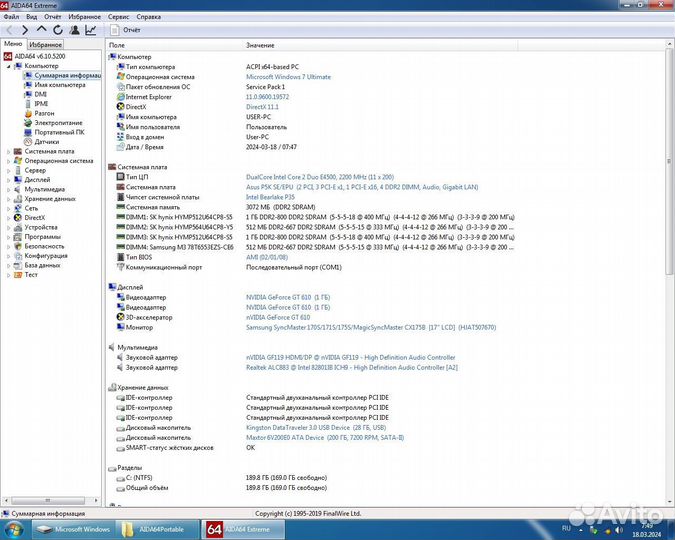This screenshot has width=675, height=540.
Task: Refresh the report with the circular arrow icon
Action: (58, 30)
